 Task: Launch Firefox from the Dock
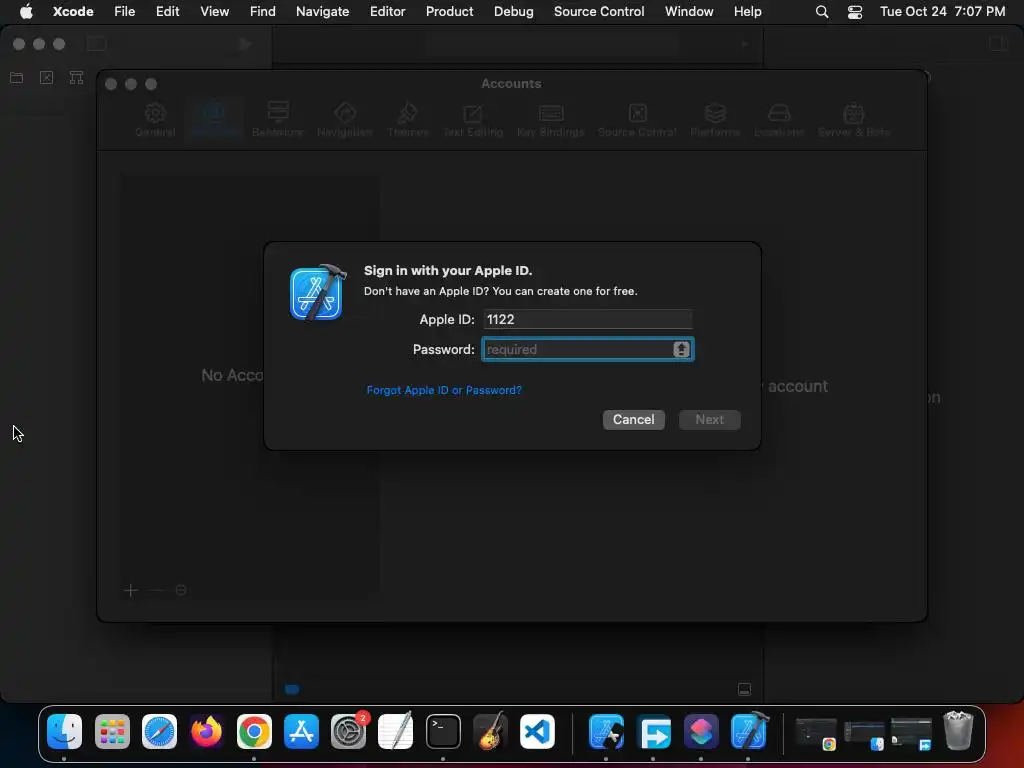pos(206,731)
